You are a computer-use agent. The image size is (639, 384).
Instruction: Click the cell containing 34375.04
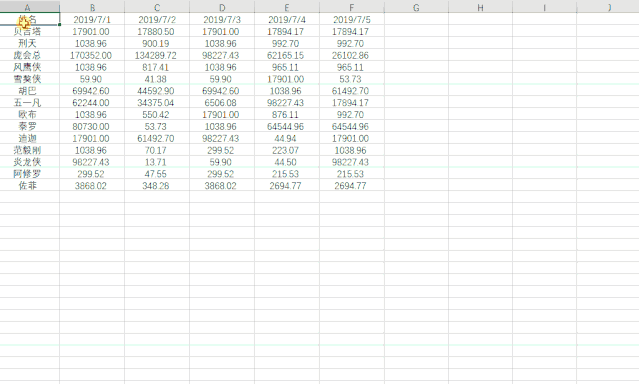[x=157, y=103]
